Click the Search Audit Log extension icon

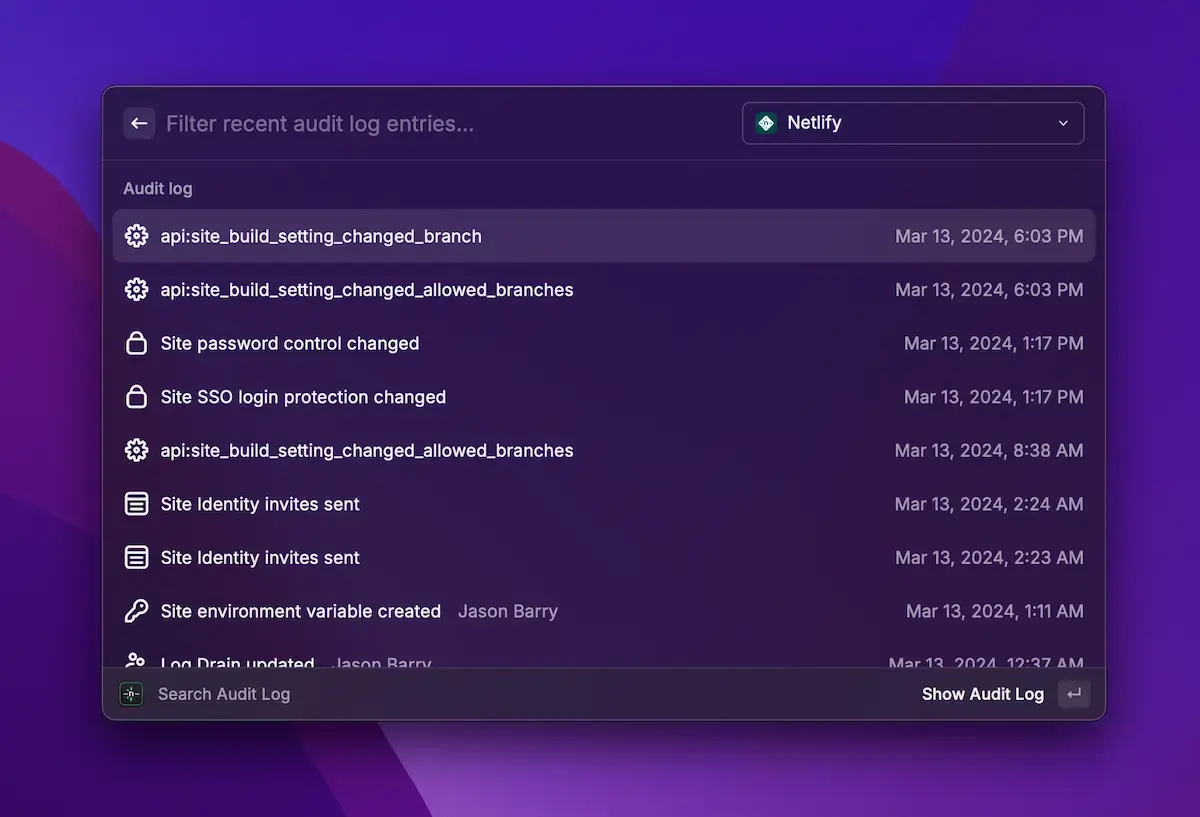131,694
